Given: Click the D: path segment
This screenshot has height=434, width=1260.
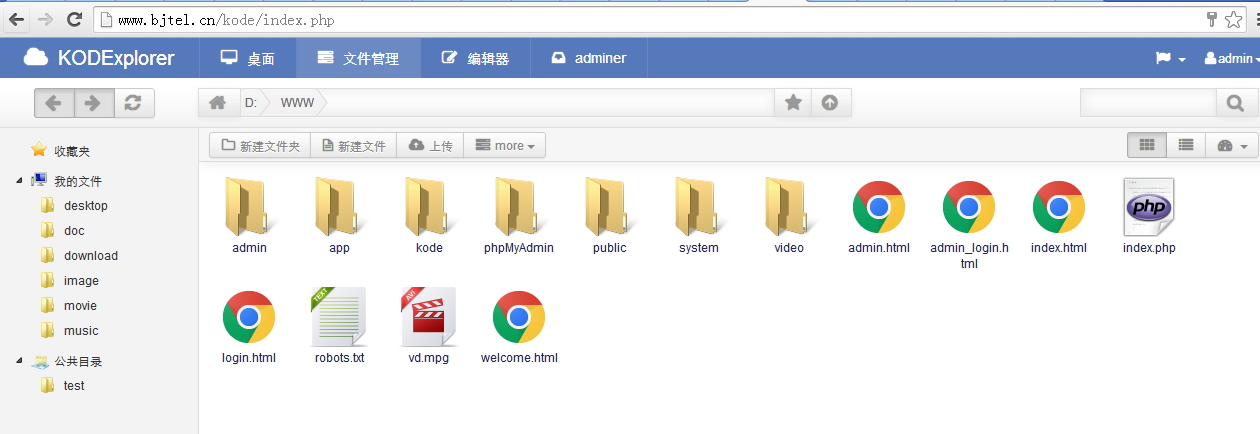Looking at the screenshot, I should click(251, 103).
